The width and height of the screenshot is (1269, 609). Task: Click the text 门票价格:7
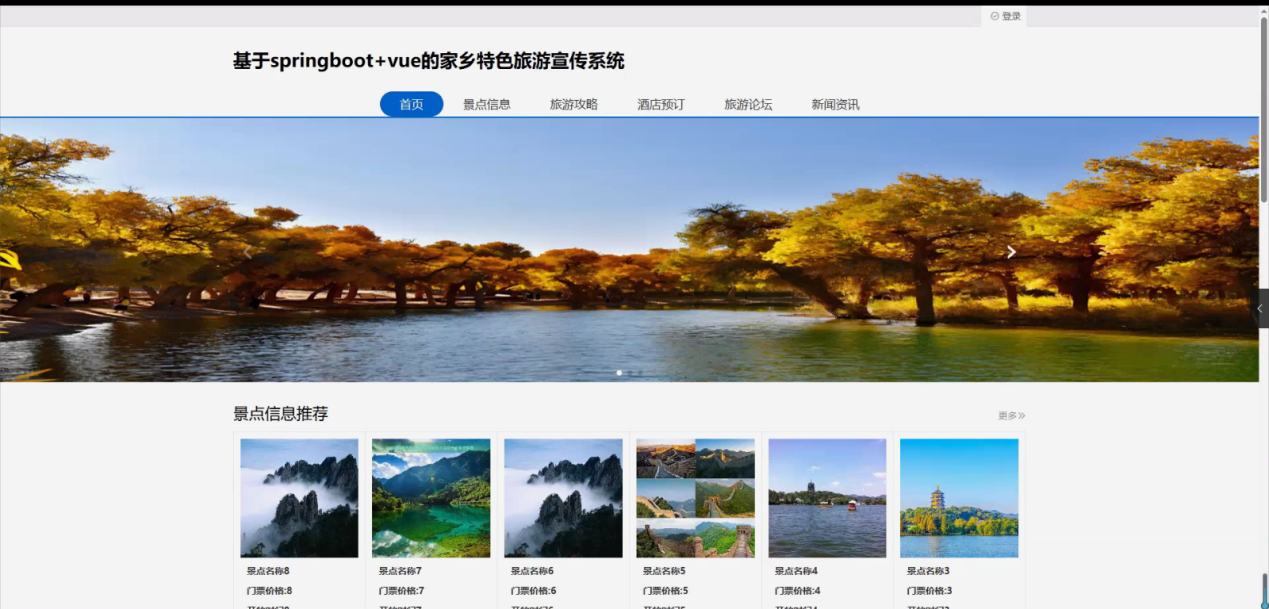coord(401,591)
